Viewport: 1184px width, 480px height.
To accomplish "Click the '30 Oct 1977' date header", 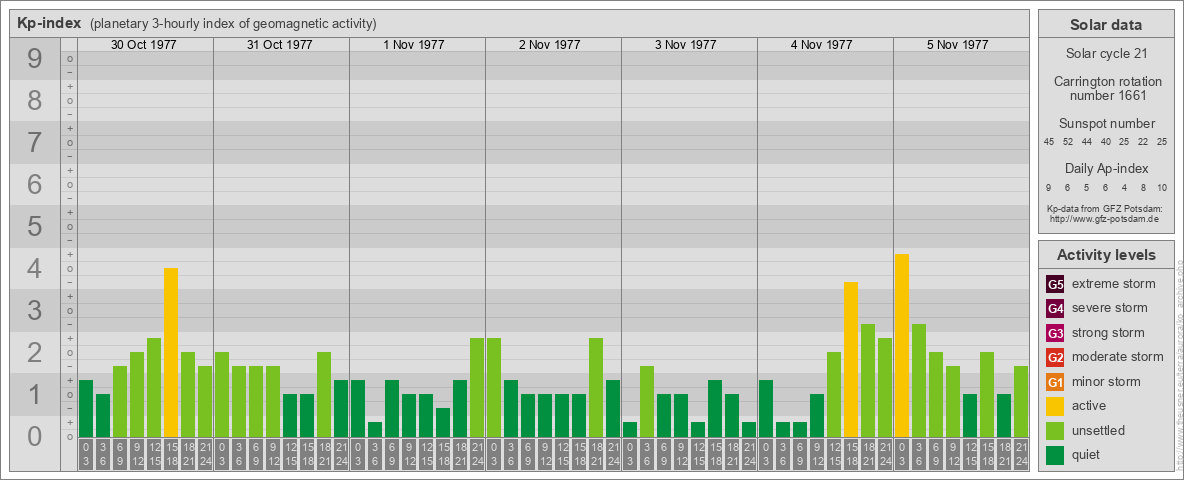I will click(x=143, y=45).
